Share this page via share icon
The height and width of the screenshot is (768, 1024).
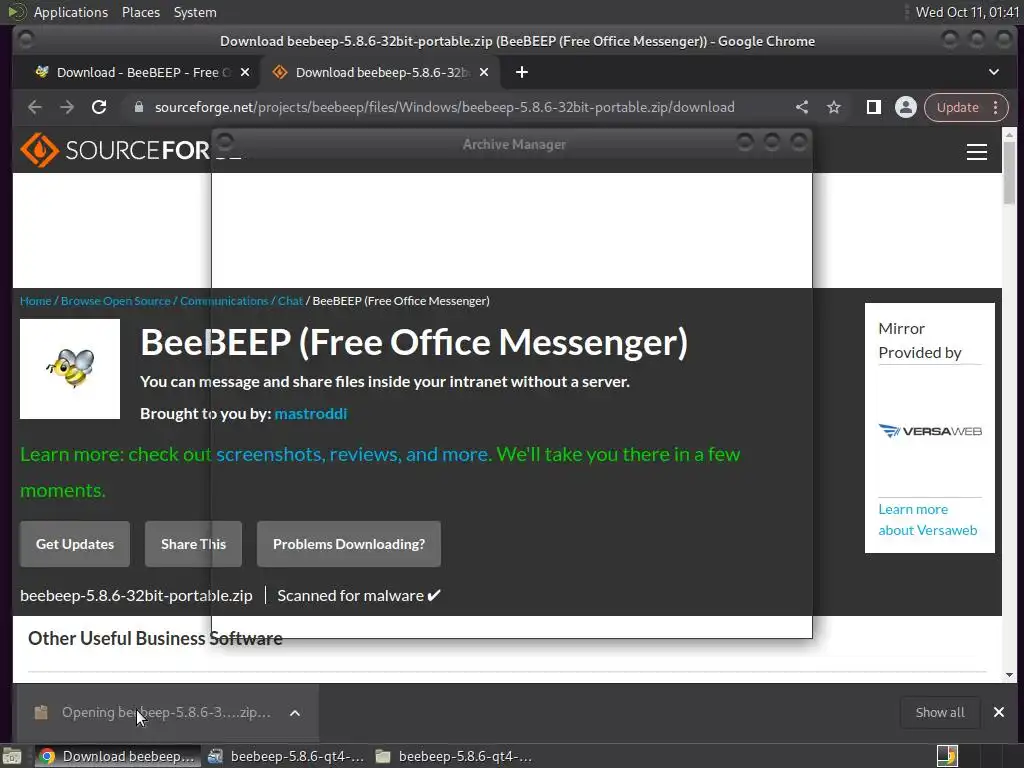point(802,107)
